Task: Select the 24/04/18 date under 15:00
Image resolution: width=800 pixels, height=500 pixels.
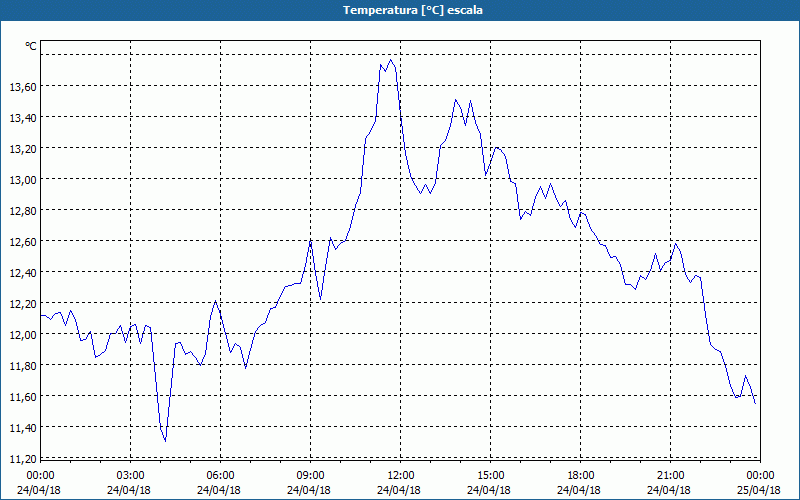Action: (x=489, y=490)
